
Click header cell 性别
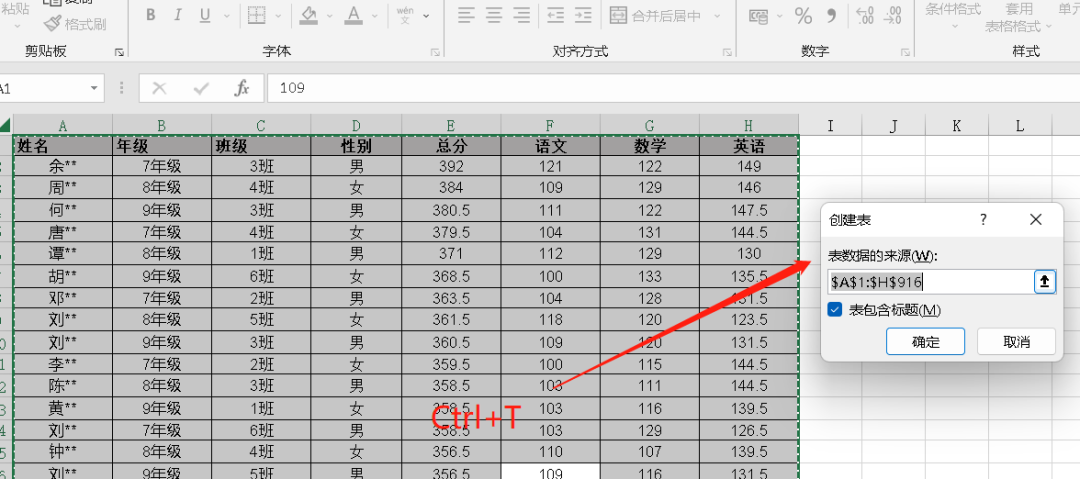click(x=356, y=145)
